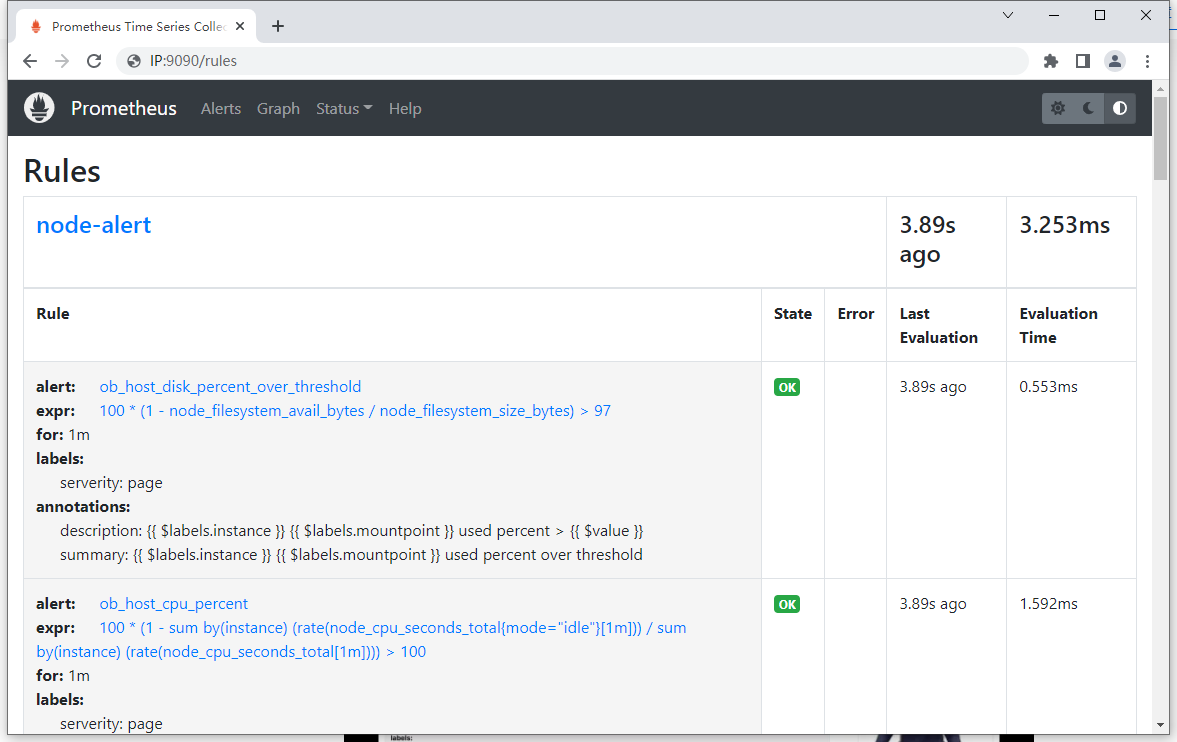Switch to the light theme sun icon
Viewport: 1177px width, 742px height.
pyautogui.click(x=1058, y=108)
